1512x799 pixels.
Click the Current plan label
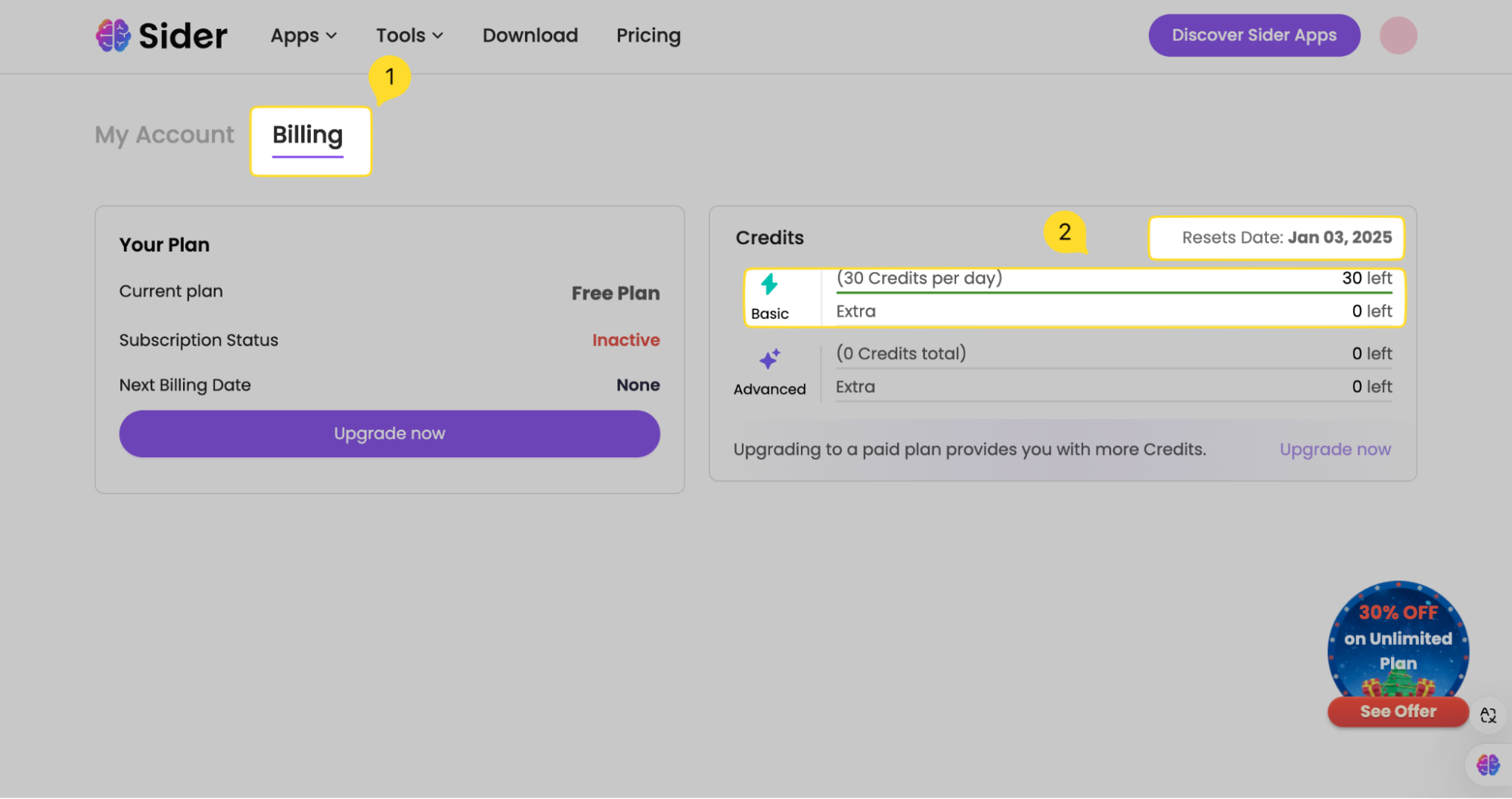click(x=171, y=292)
